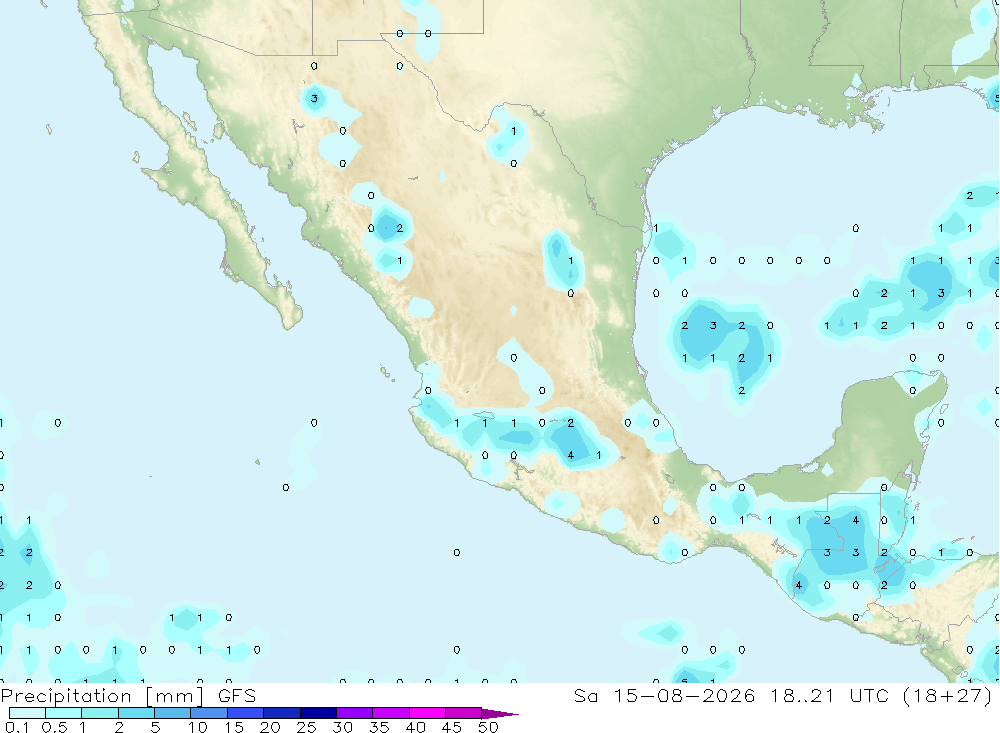This screenshot has width=1000, height=733.
Task: Click the legend value '20'
Action: click(x=270, y=727)
